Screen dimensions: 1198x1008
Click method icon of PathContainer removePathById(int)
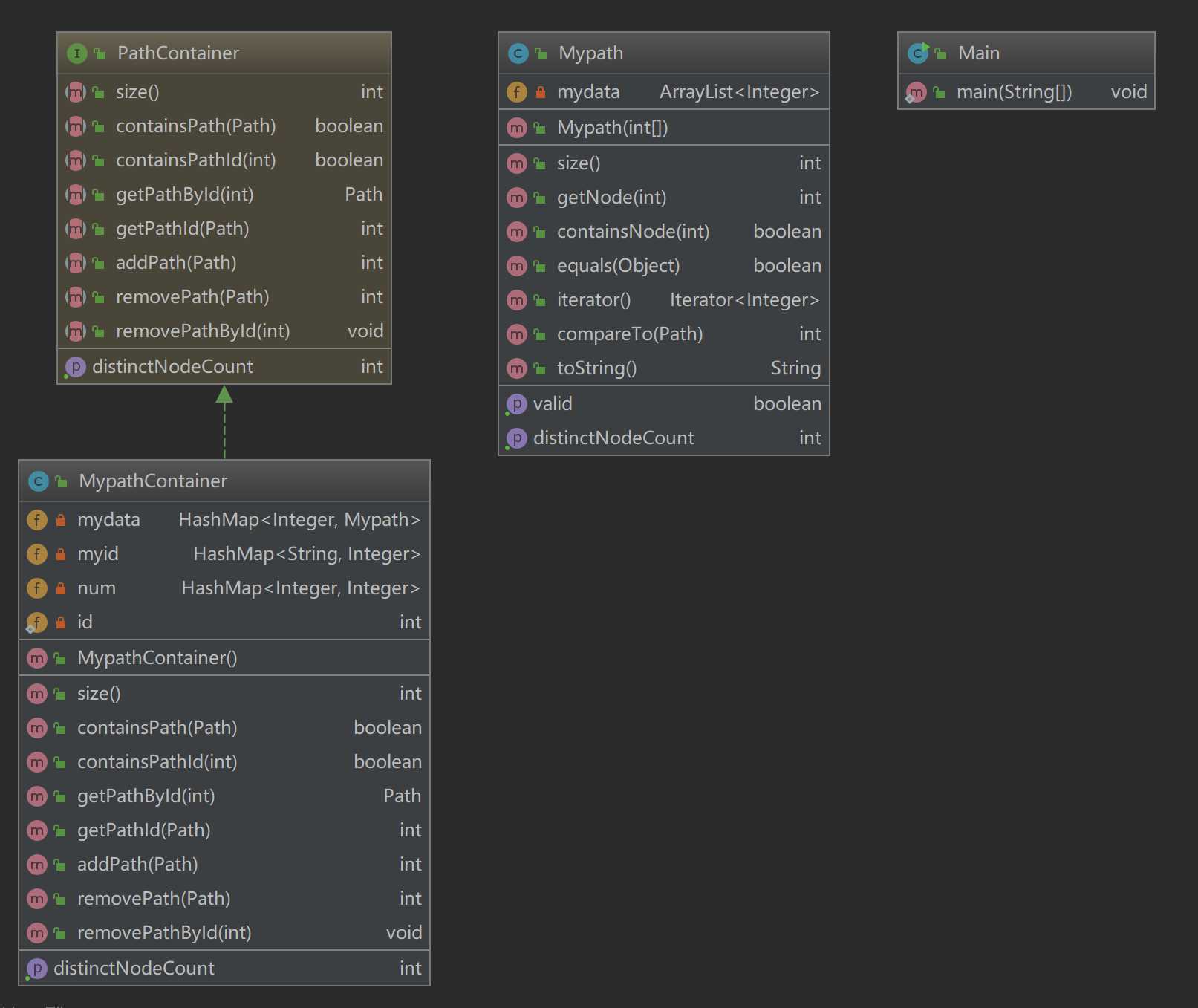(75, 331)
